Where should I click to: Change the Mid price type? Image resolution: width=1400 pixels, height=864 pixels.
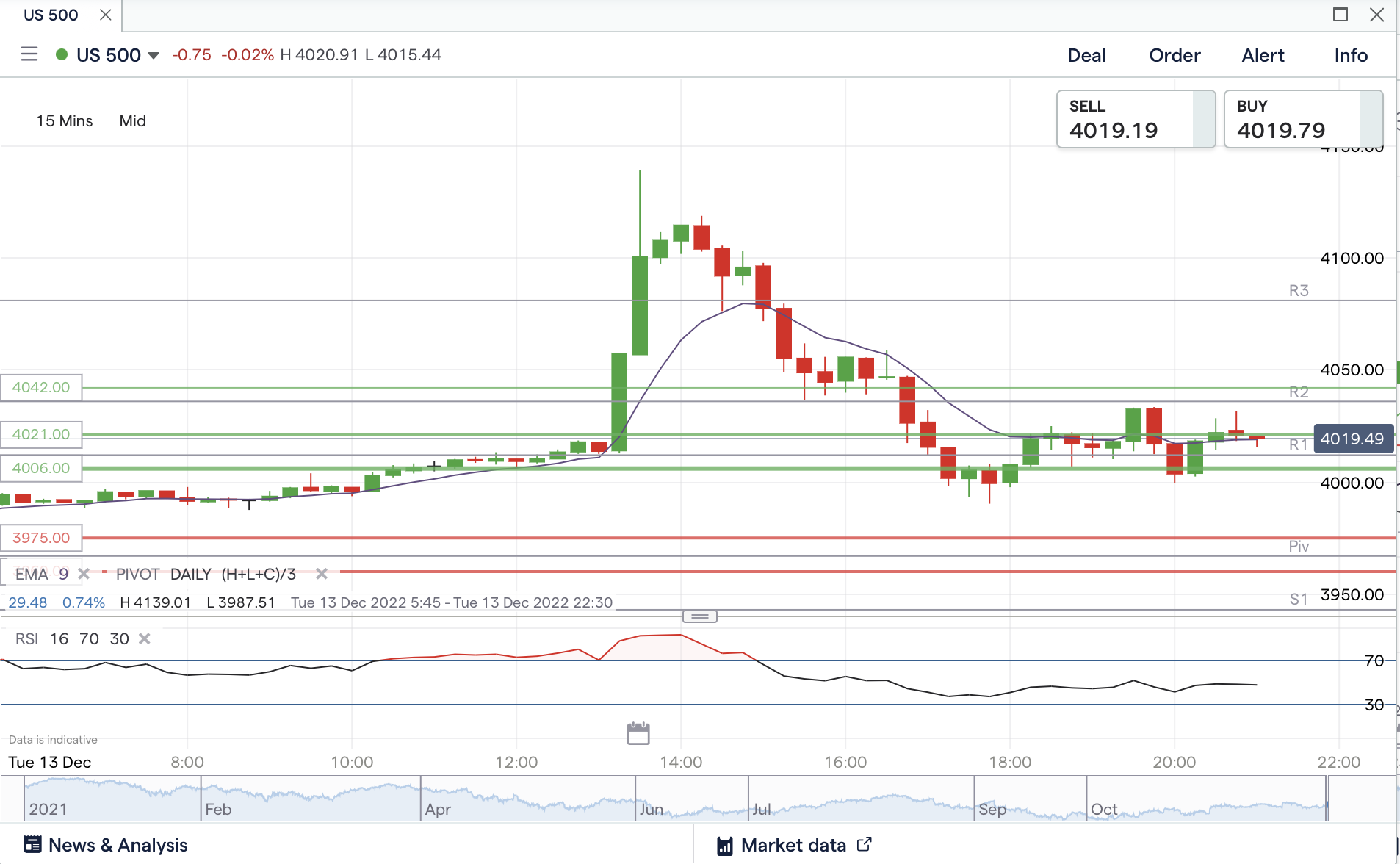(133, 121)
